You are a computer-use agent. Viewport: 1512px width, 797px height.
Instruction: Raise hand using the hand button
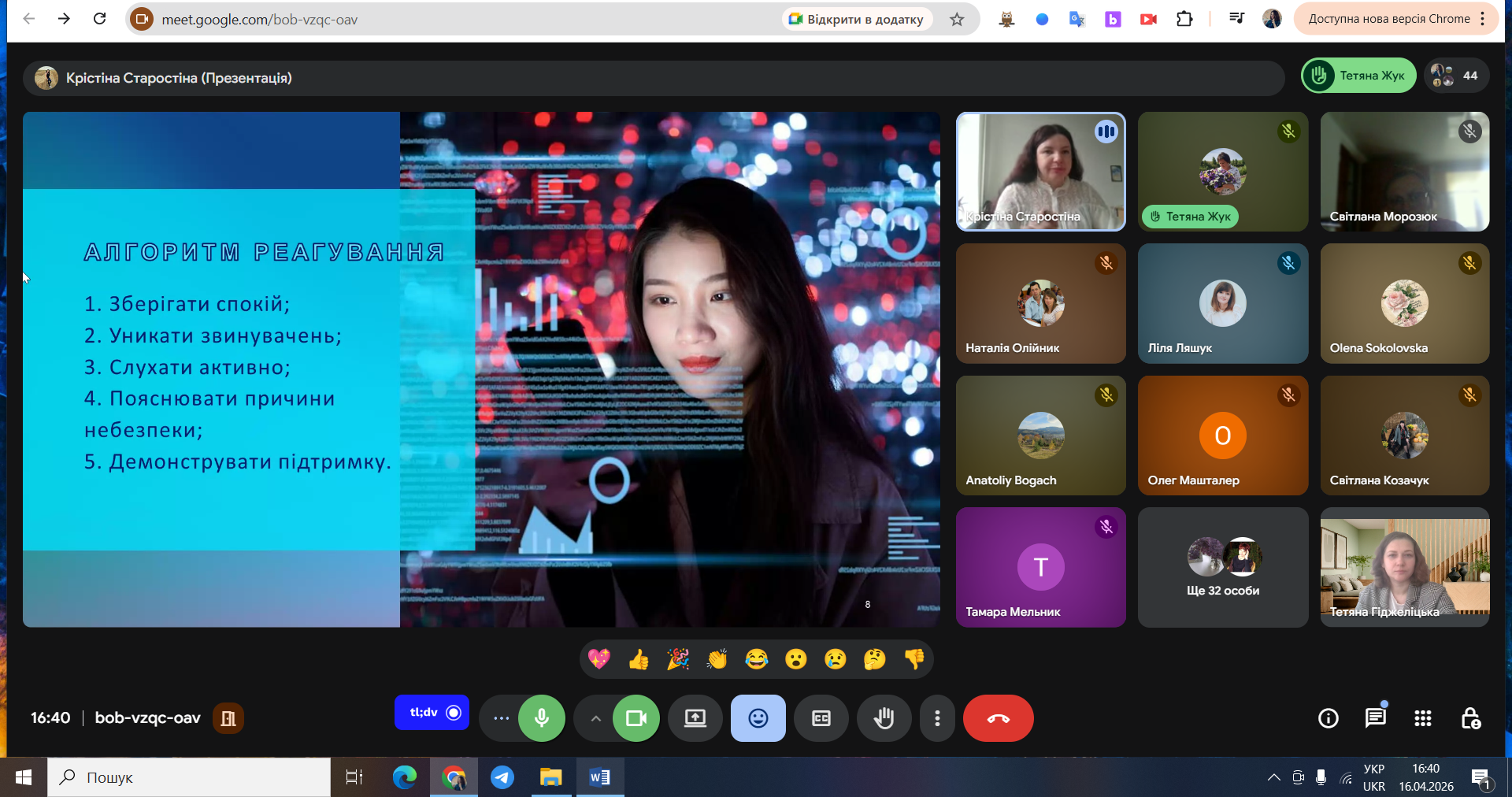pos(884,718)
